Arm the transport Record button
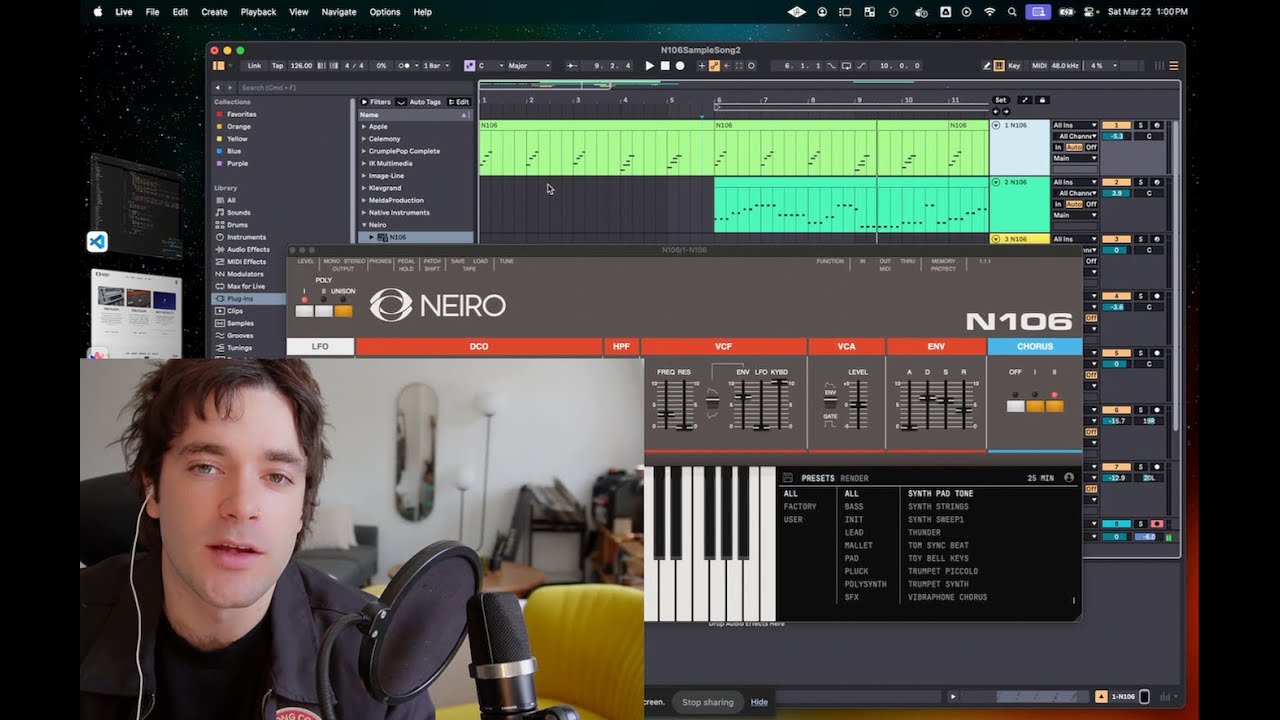The height and width of the screenshot is (720, 1280). click(680, 66)
